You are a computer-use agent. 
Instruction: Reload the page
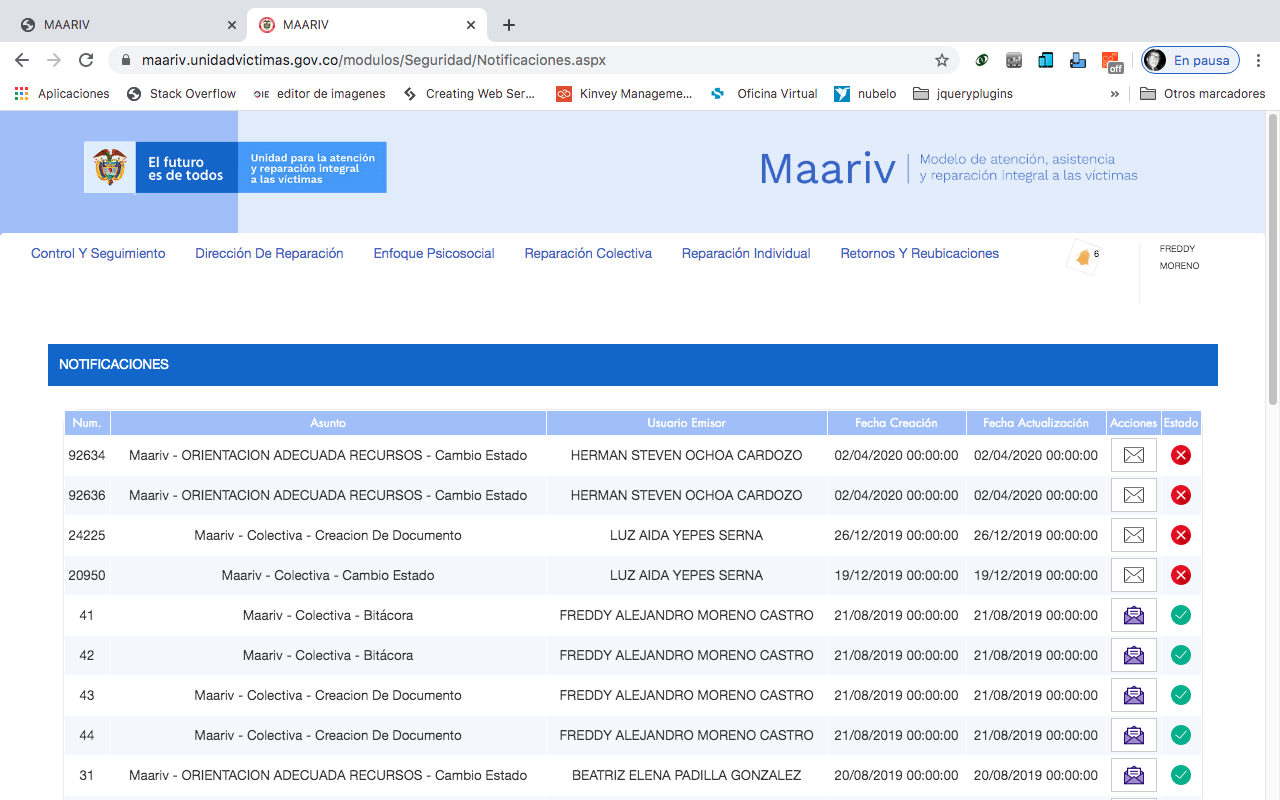(86, 60)
